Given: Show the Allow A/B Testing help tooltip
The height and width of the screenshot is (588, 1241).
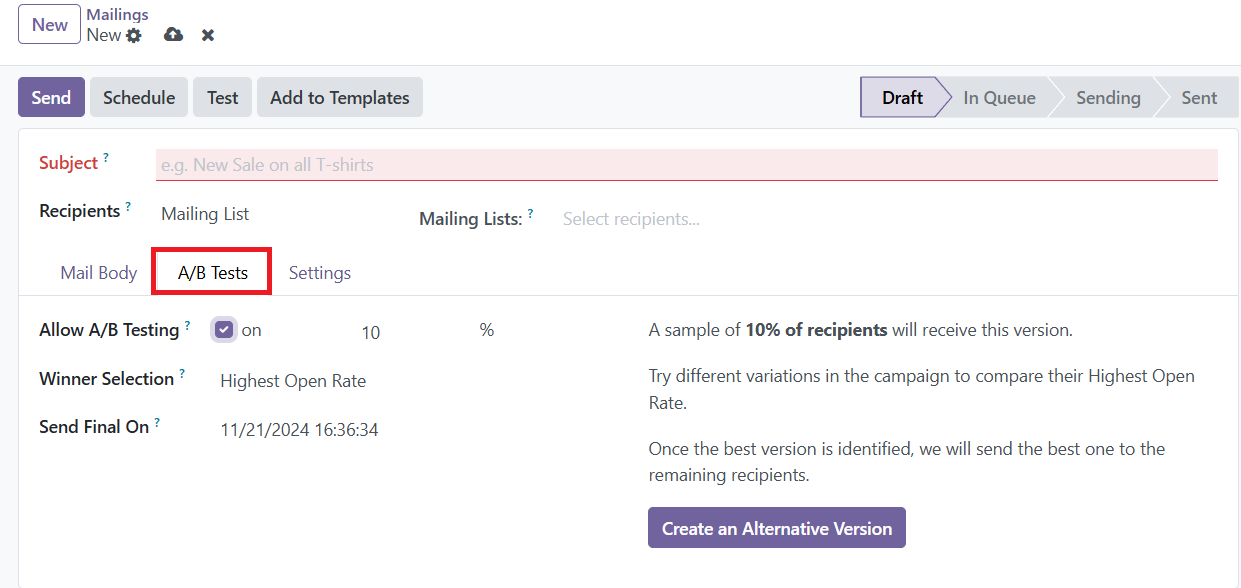Looking at the screenshot, I should point(187,324).
